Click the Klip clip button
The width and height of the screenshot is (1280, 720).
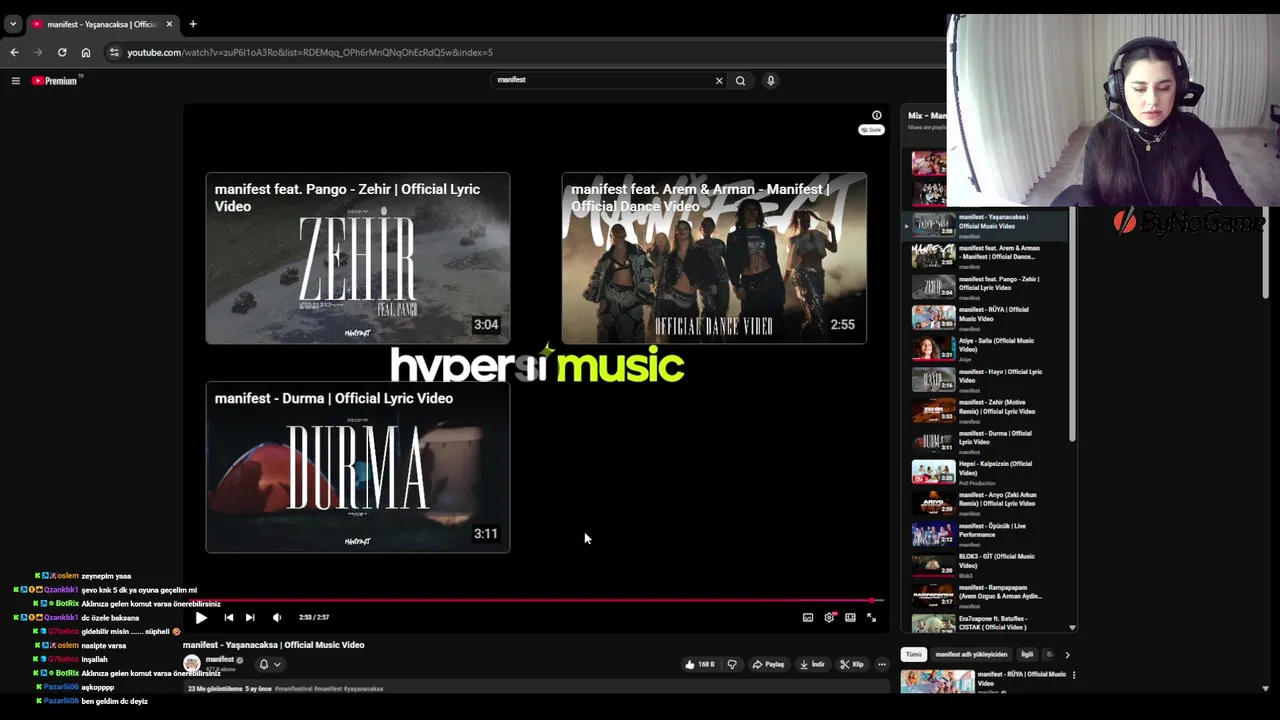[x=851, y=664]
